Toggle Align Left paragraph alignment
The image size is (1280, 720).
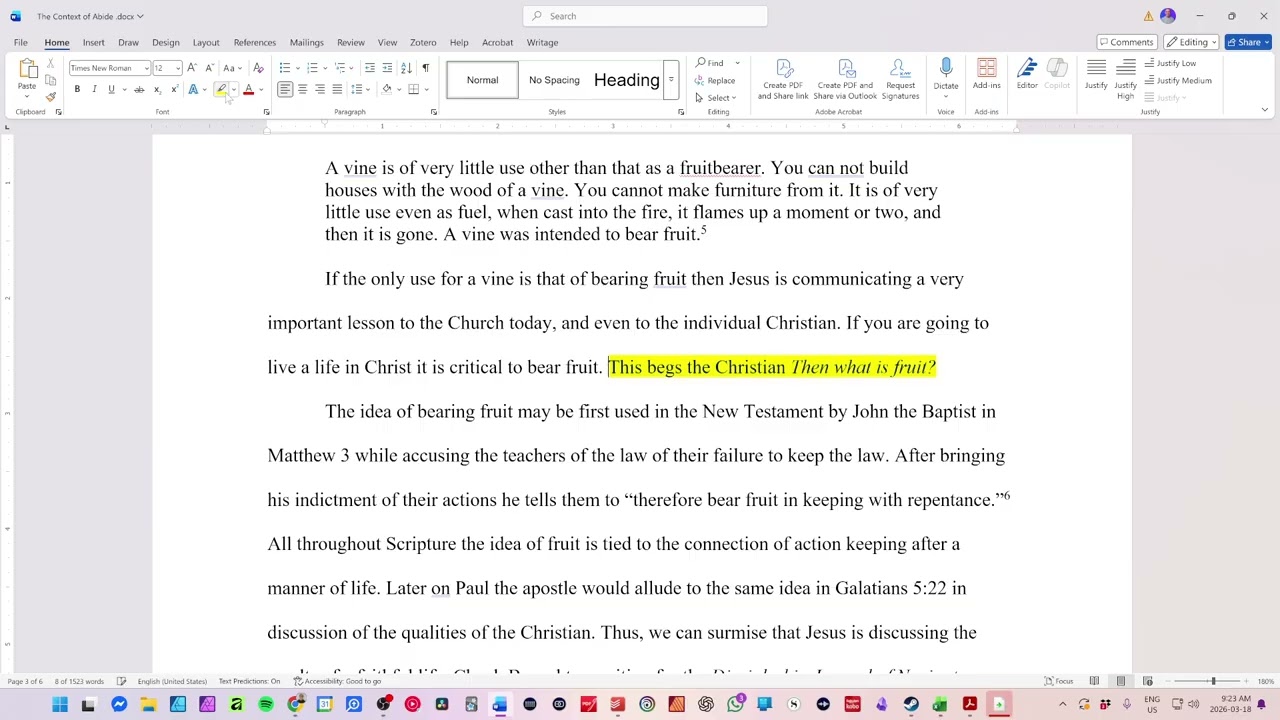pos(285,89)
